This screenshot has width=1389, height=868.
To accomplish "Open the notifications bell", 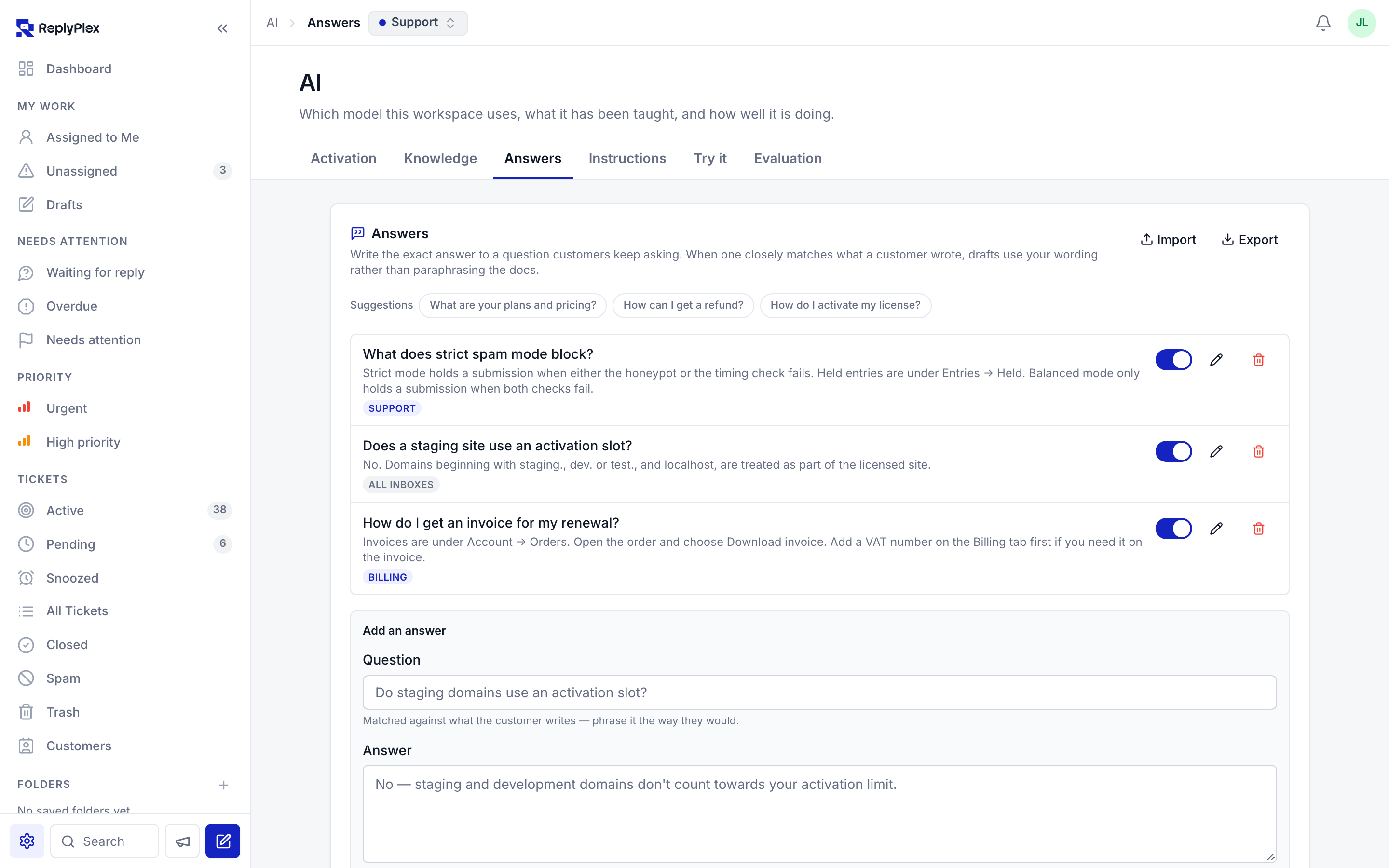I will click(1323, 23).
